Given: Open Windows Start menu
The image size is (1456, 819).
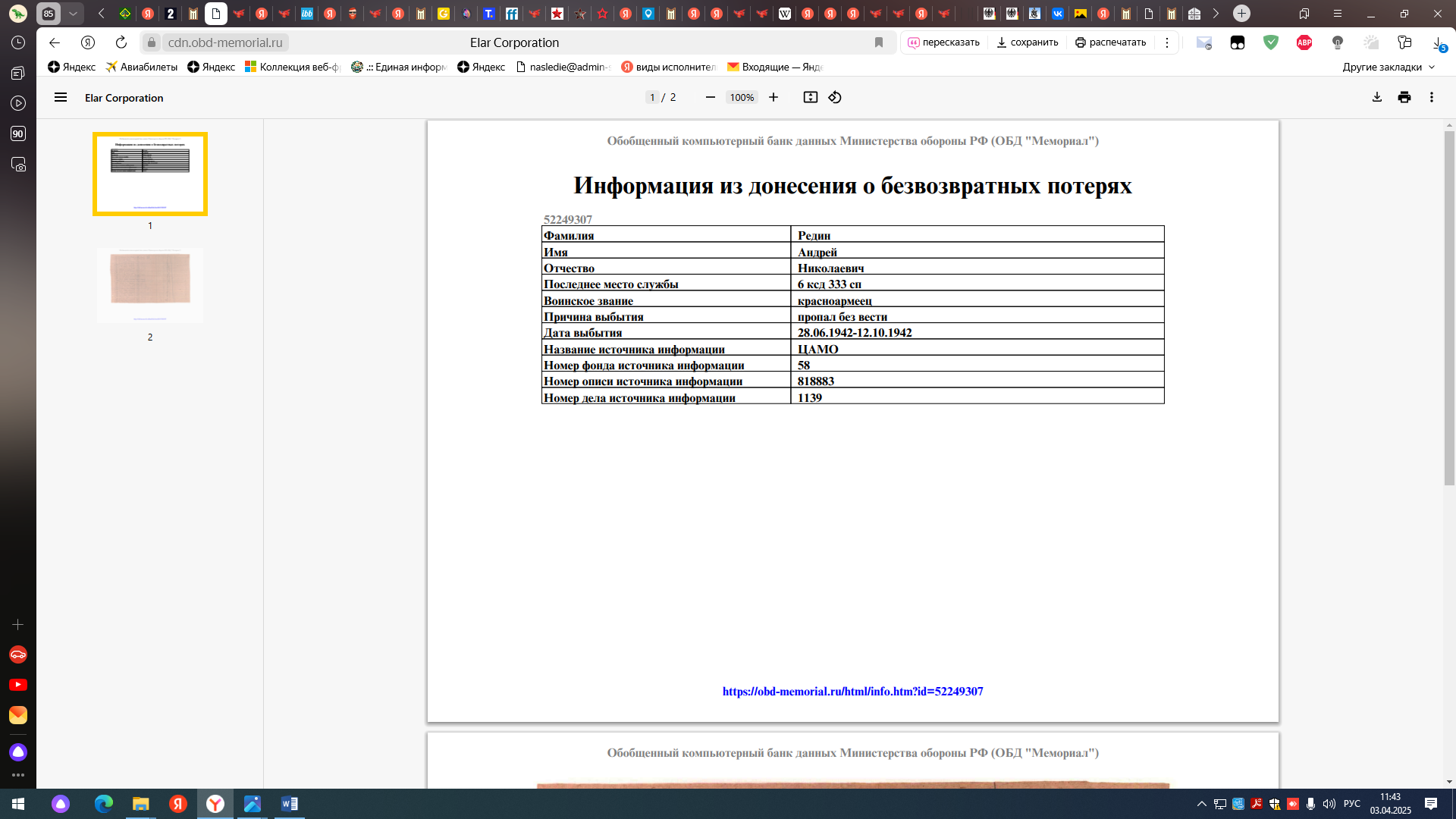Looking at the screenshot, I should [18, 804].
